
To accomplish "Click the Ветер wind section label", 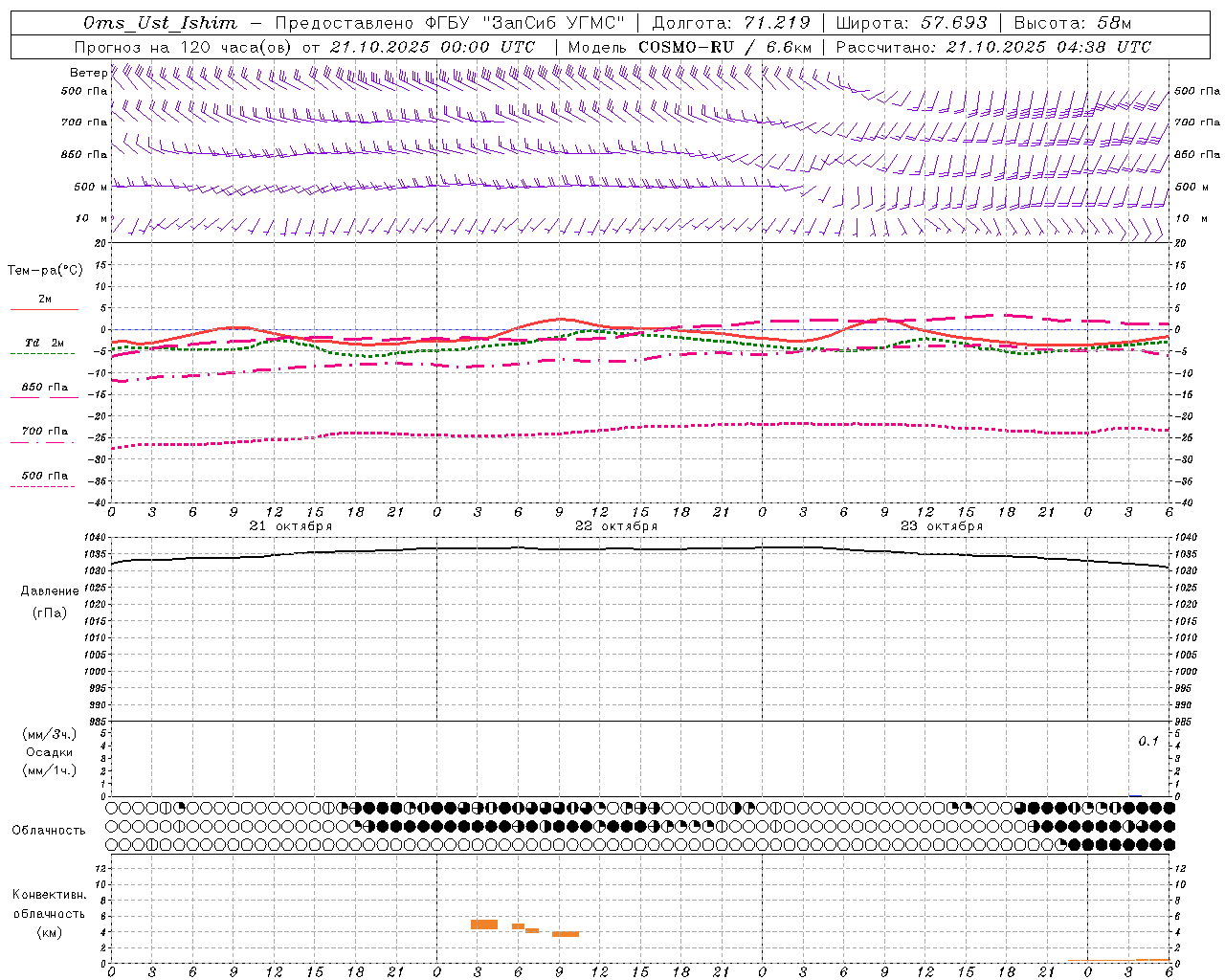I will point(88,73).
